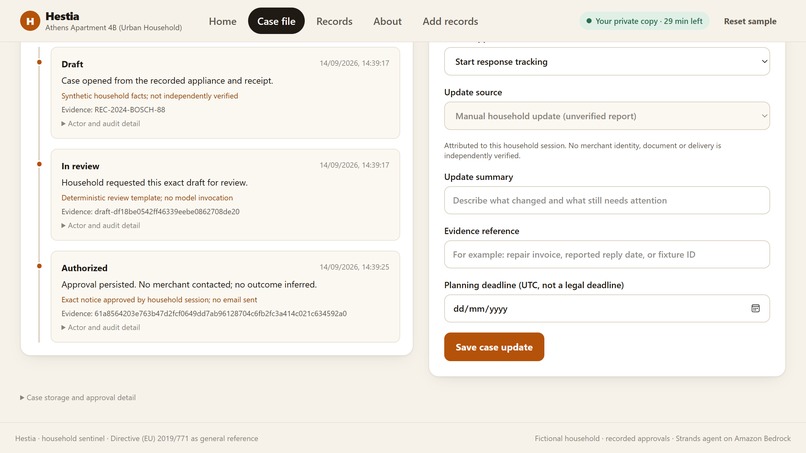This screenshot has width=806, height=453.
Task: Click the Reset sample button
Action: 750,21
